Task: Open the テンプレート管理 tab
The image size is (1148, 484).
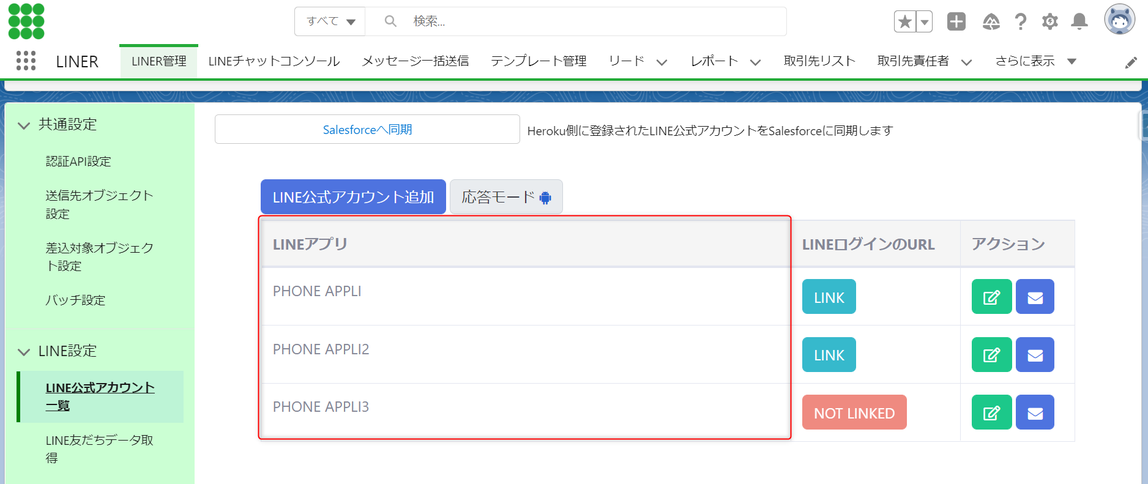Action: (538, 62)
